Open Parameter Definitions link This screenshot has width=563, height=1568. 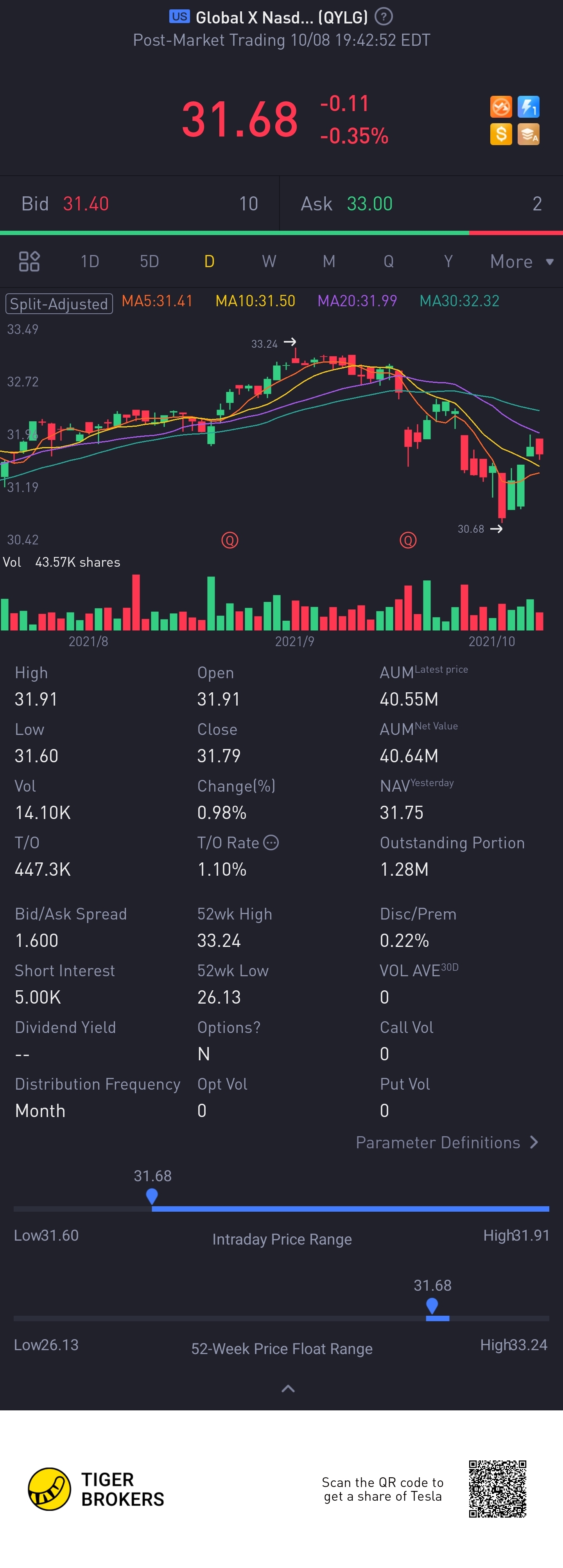(447, 1142)
